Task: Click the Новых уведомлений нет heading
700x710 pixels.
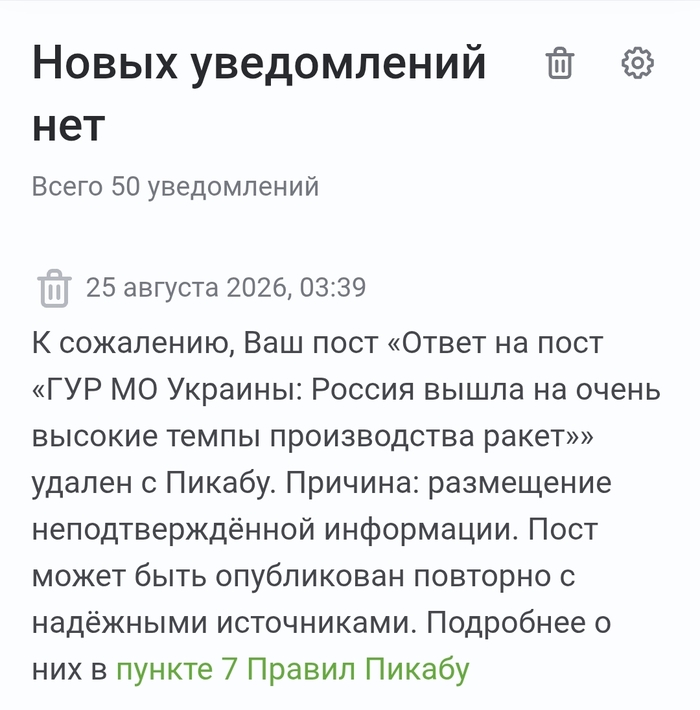Action: [x=259, y=93]
